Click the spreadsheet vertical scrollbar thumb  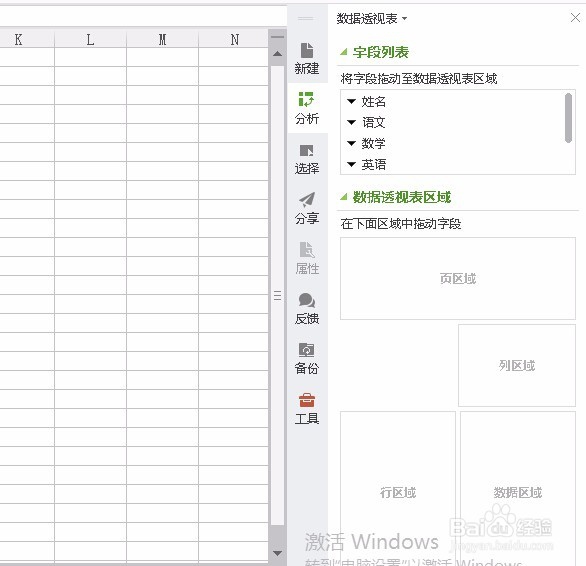[277, 295]
